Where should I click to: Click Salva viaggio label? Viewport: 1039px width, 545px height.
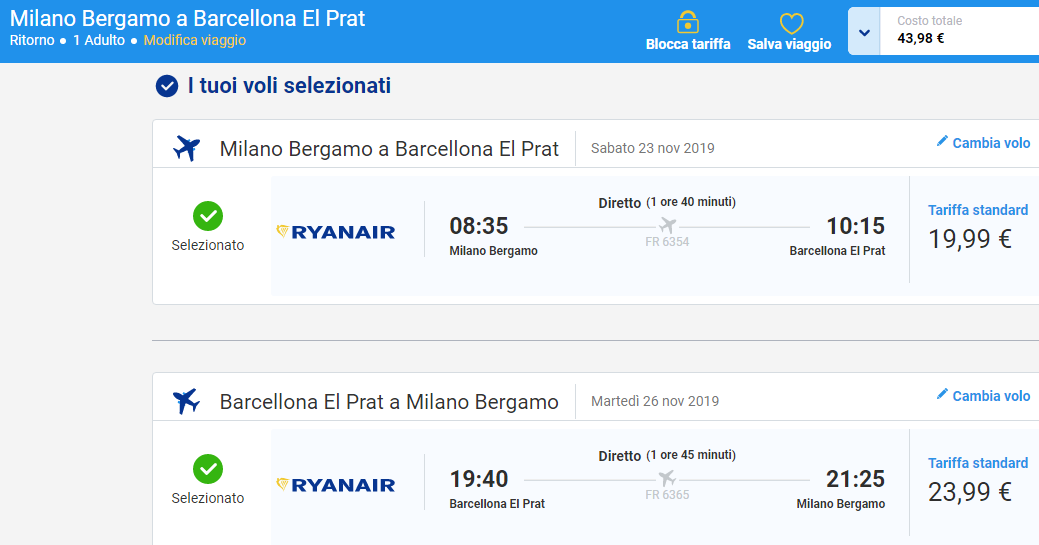(789, 44)
